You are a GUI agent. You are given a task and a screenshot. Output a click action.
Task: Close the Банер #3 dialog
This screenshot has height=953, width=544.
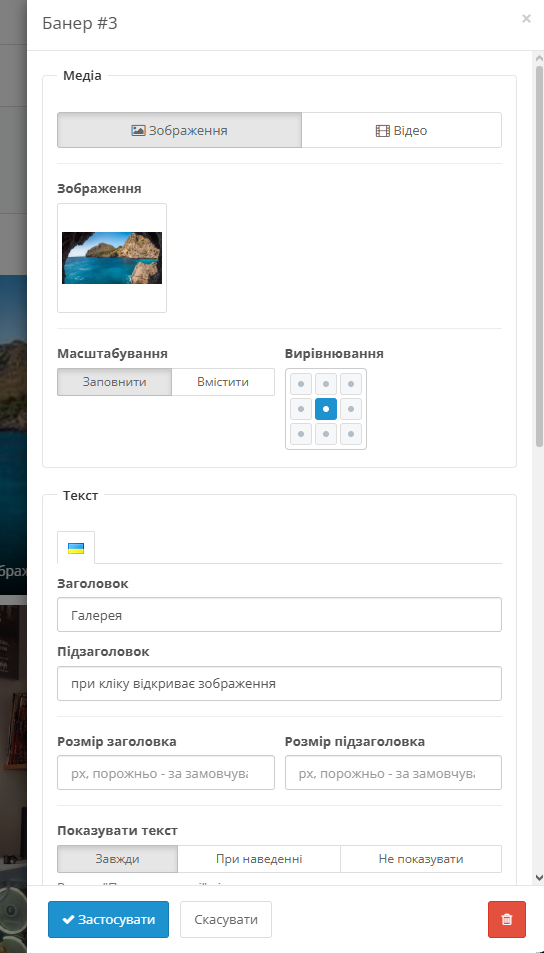point(526,19)
